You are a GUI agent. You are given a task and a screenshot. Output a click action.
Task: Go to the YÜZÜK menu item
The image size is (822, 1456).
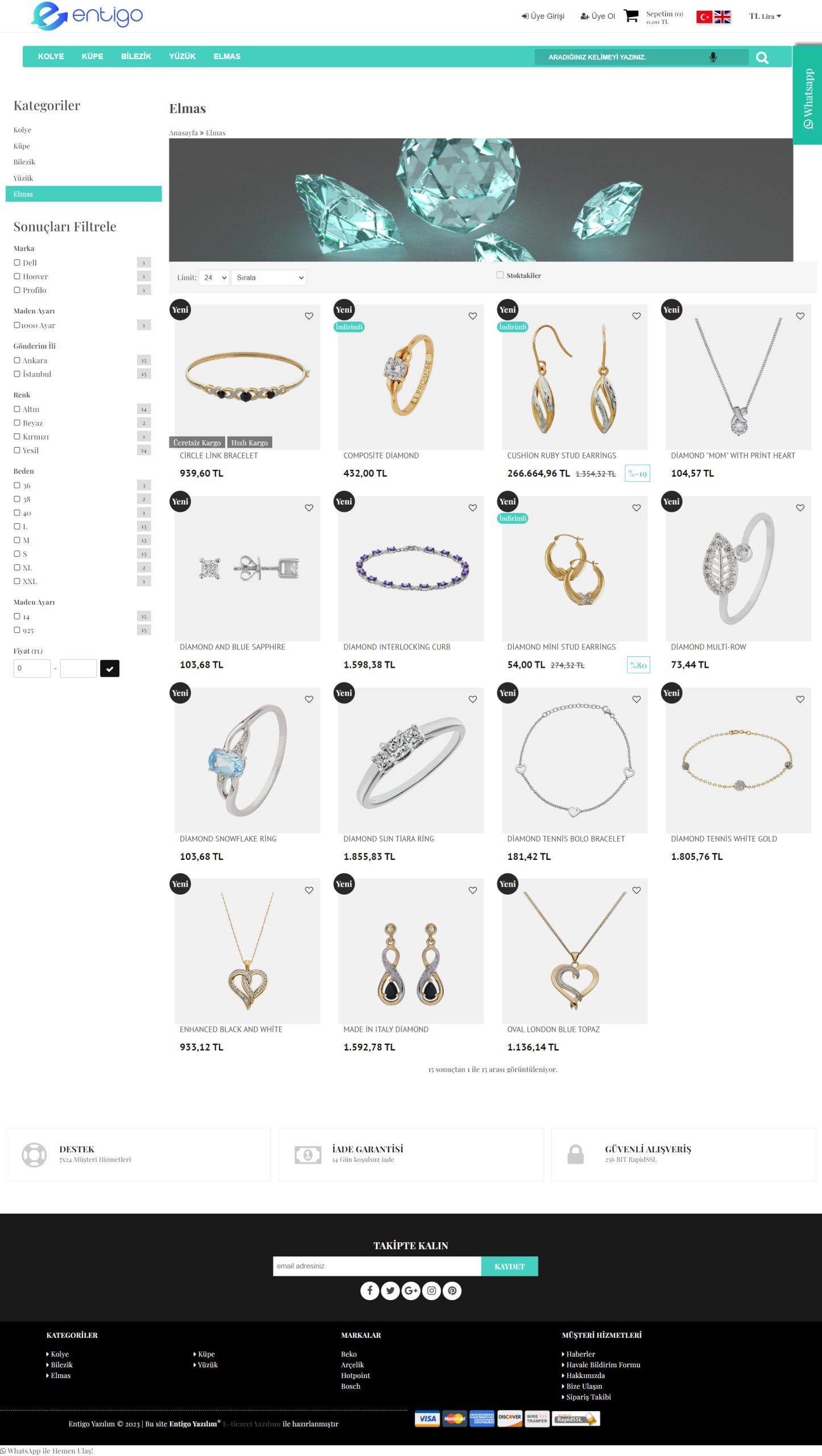coord(182,56)
